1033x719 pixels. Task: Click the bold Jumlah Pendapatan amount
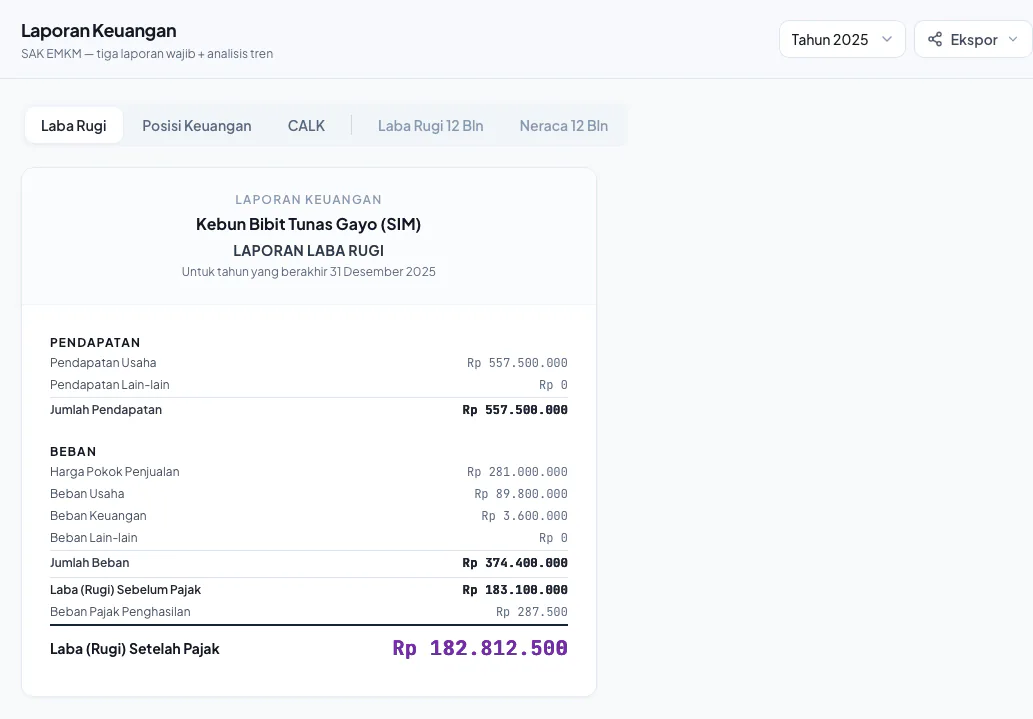515,409
